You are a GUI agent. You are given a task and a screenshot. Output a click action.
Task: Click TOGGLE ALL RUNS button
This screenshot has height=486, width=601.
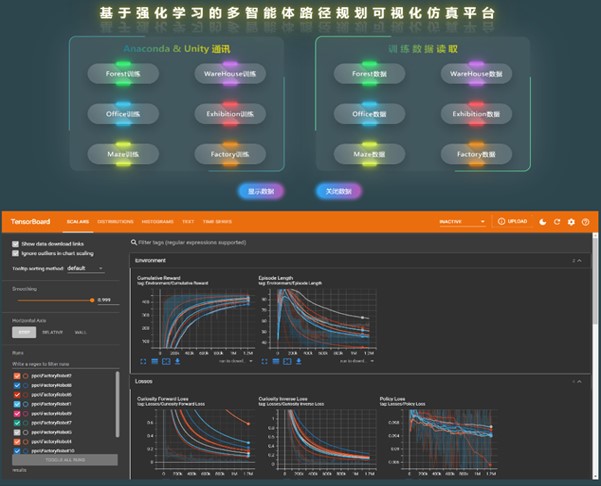coord(65,460)
